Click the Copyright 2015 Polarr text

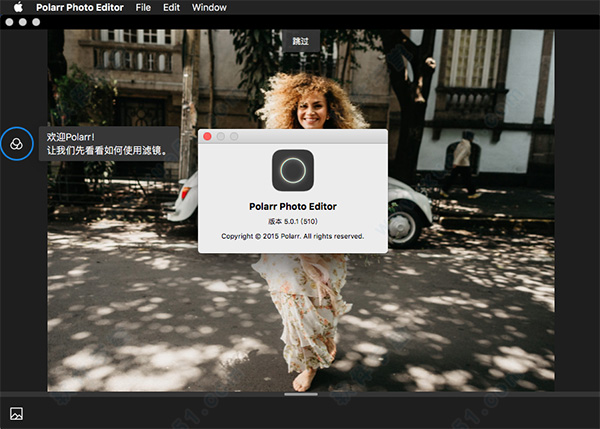tap(293, 236)
